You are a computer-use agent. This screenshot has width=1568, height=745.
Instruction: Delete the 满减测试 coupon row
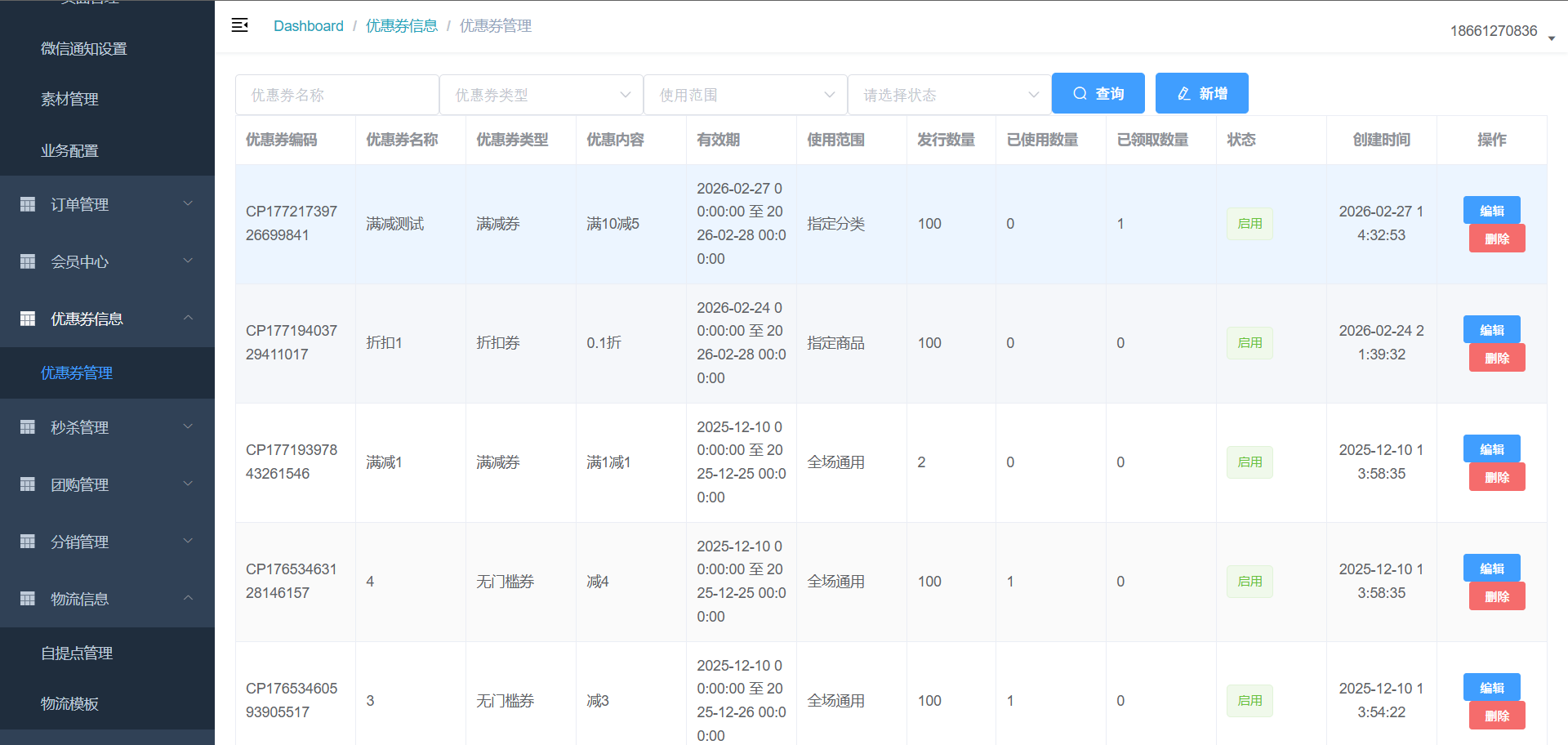(1496, 239)
